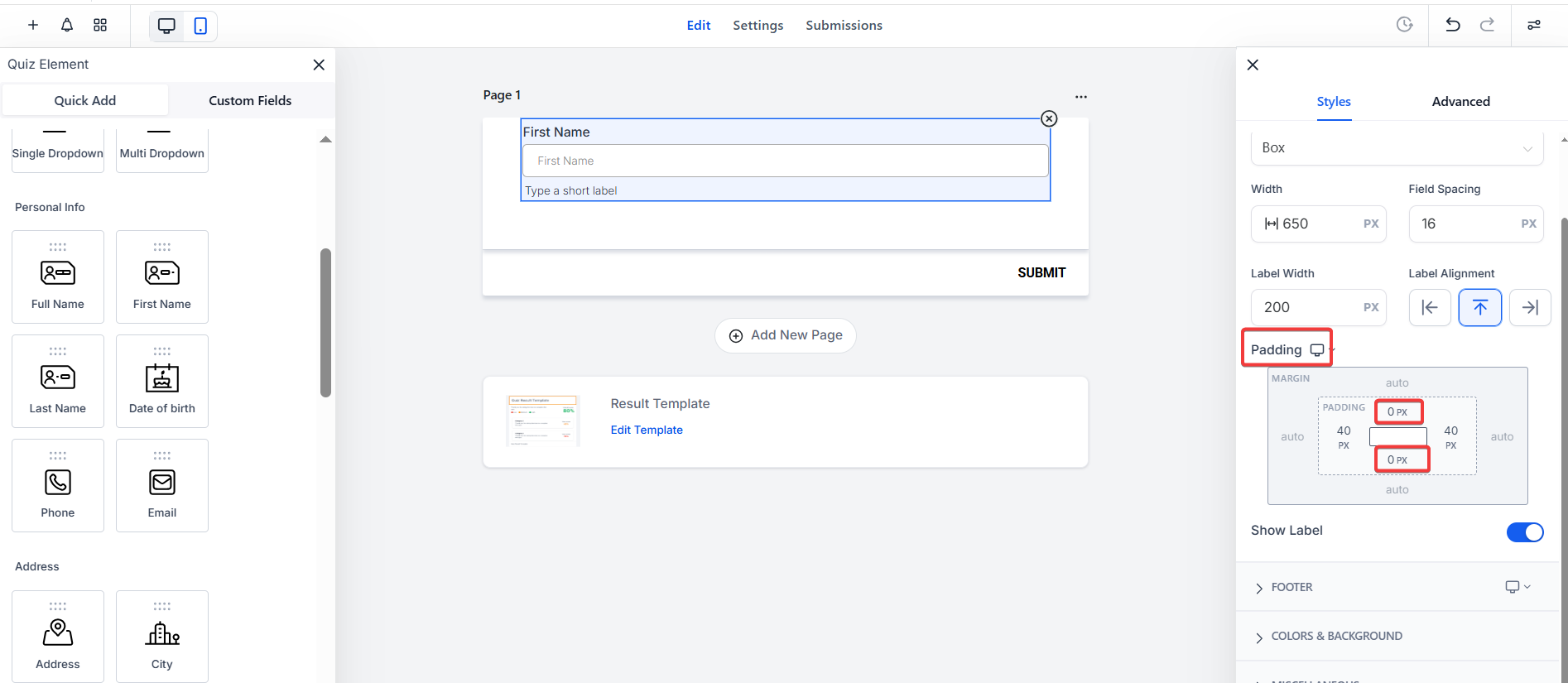Click the Result Template thumbnail
The width and height of the screenshot is (1568, 683).
(542, 421)
